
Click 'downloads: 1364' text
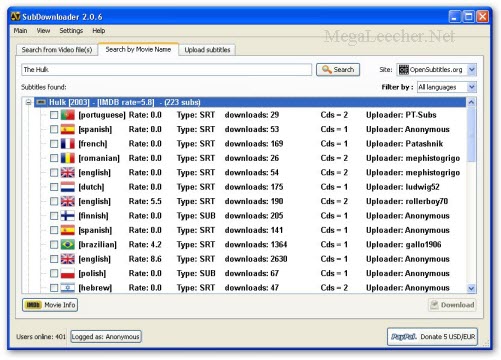[x=256, y=245]
